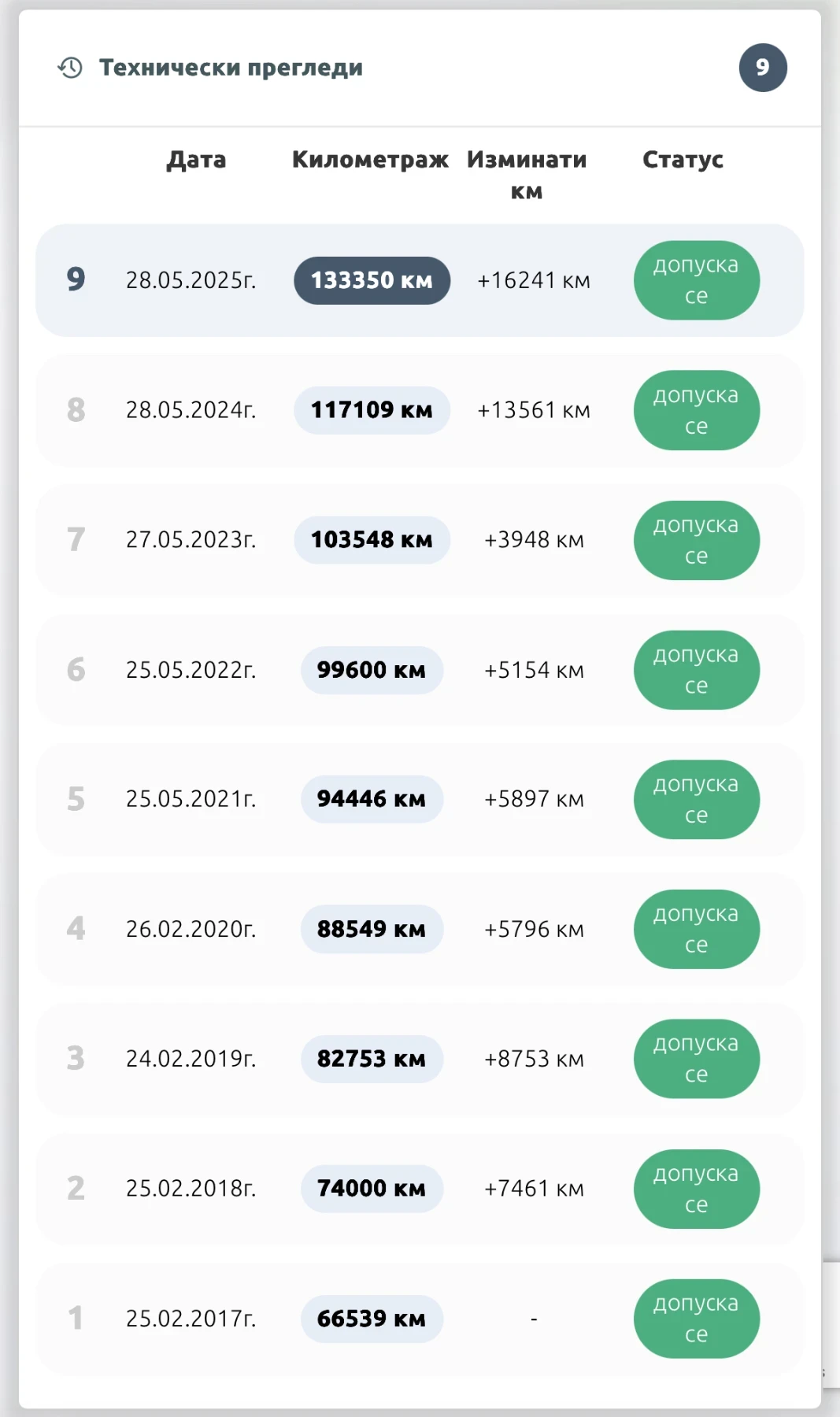Click the history clock icon
The width and height of the screenshot is (840, 1417).
[x=70, y=68]
